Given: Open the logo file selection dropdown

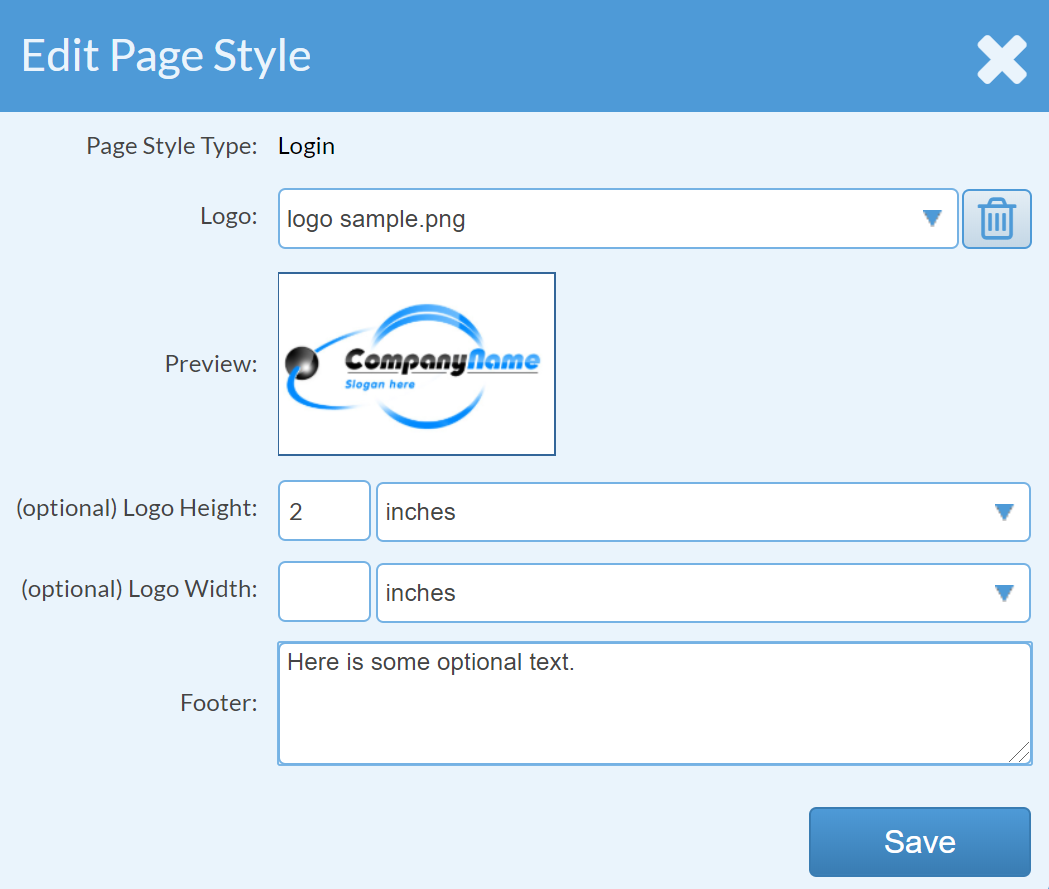Looking at the screenshot, I should click(x=615, y=218).
